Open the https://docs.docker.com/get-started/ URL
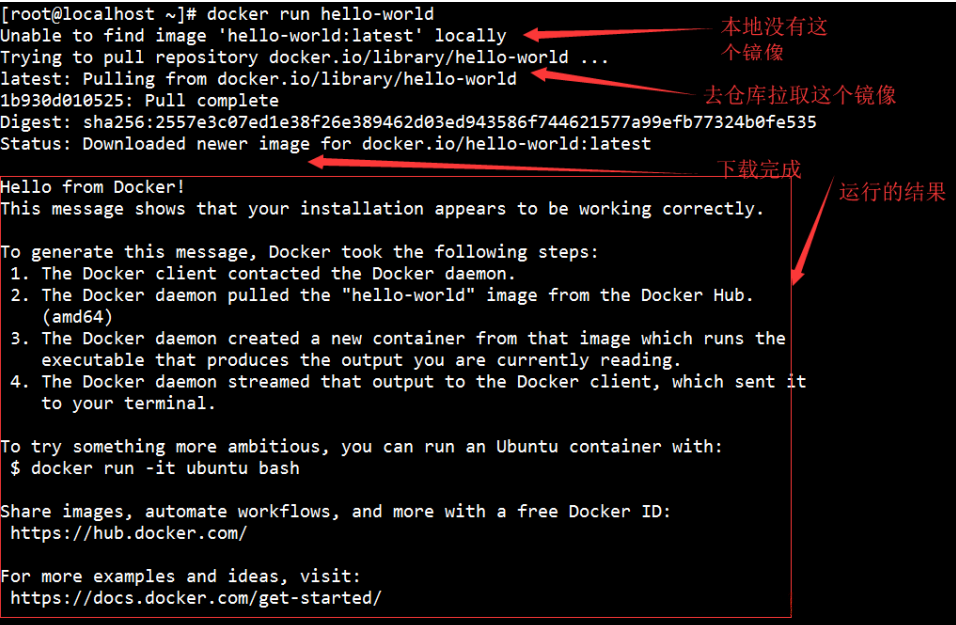 pyautogui.click(x=196, y=598)
